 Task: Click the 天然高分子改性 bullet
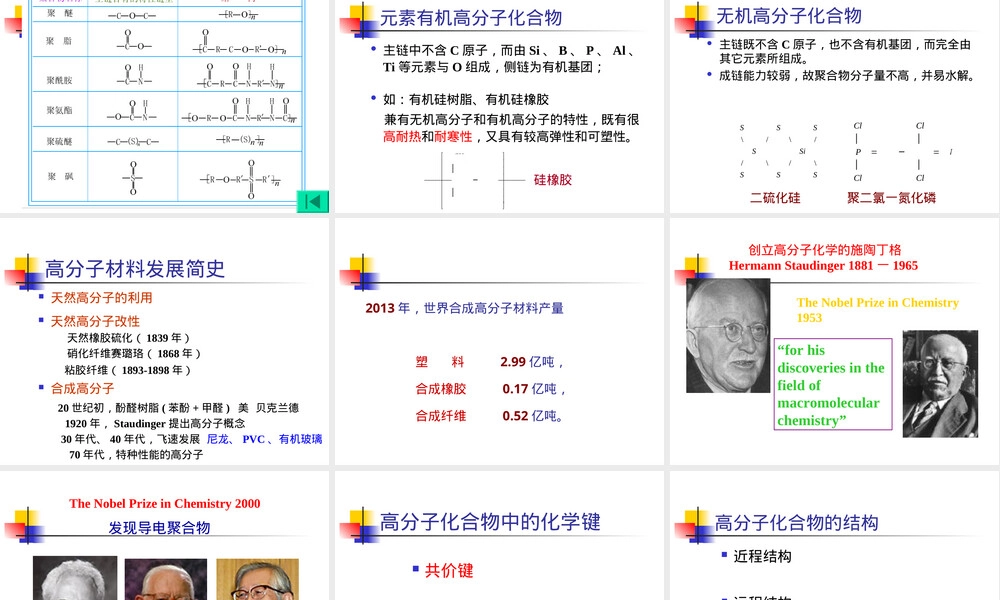click(95, 321)
